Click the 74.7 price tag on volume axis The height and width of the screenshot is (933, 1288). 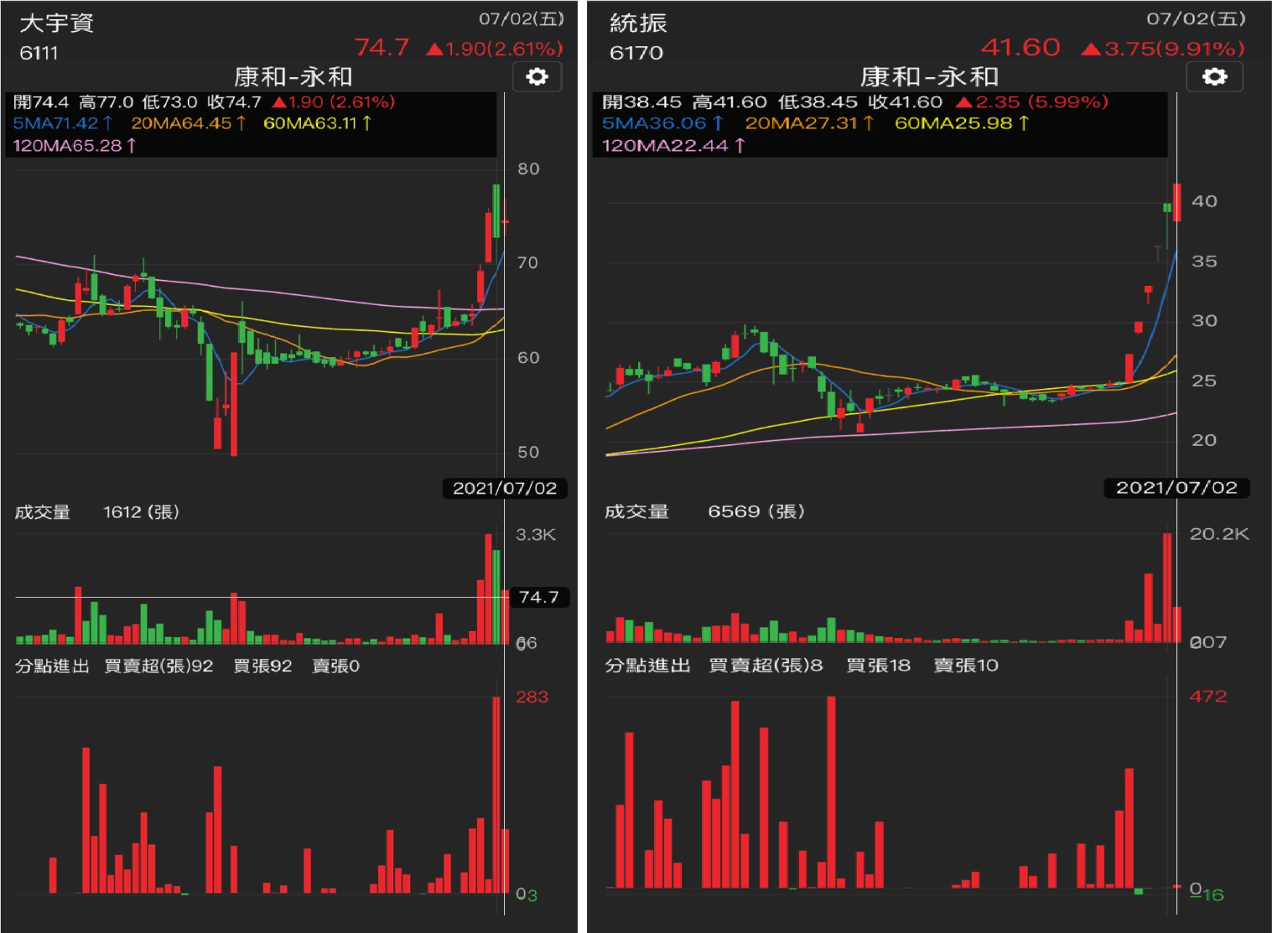pos(538,597)
